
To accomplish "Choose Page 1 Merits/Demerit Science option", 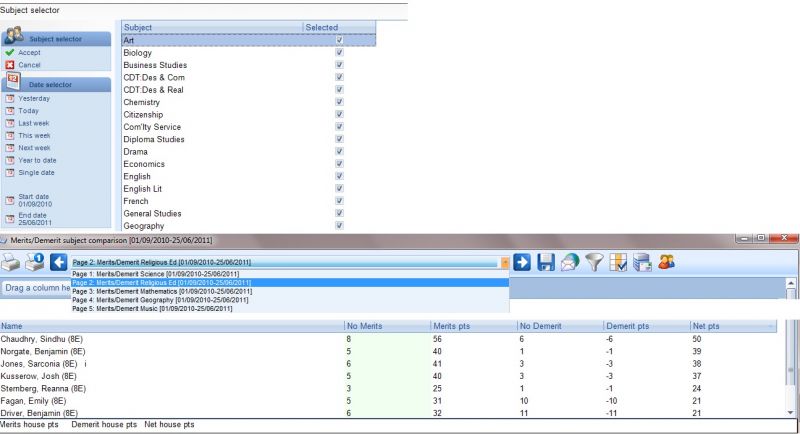I will (290, 274).
